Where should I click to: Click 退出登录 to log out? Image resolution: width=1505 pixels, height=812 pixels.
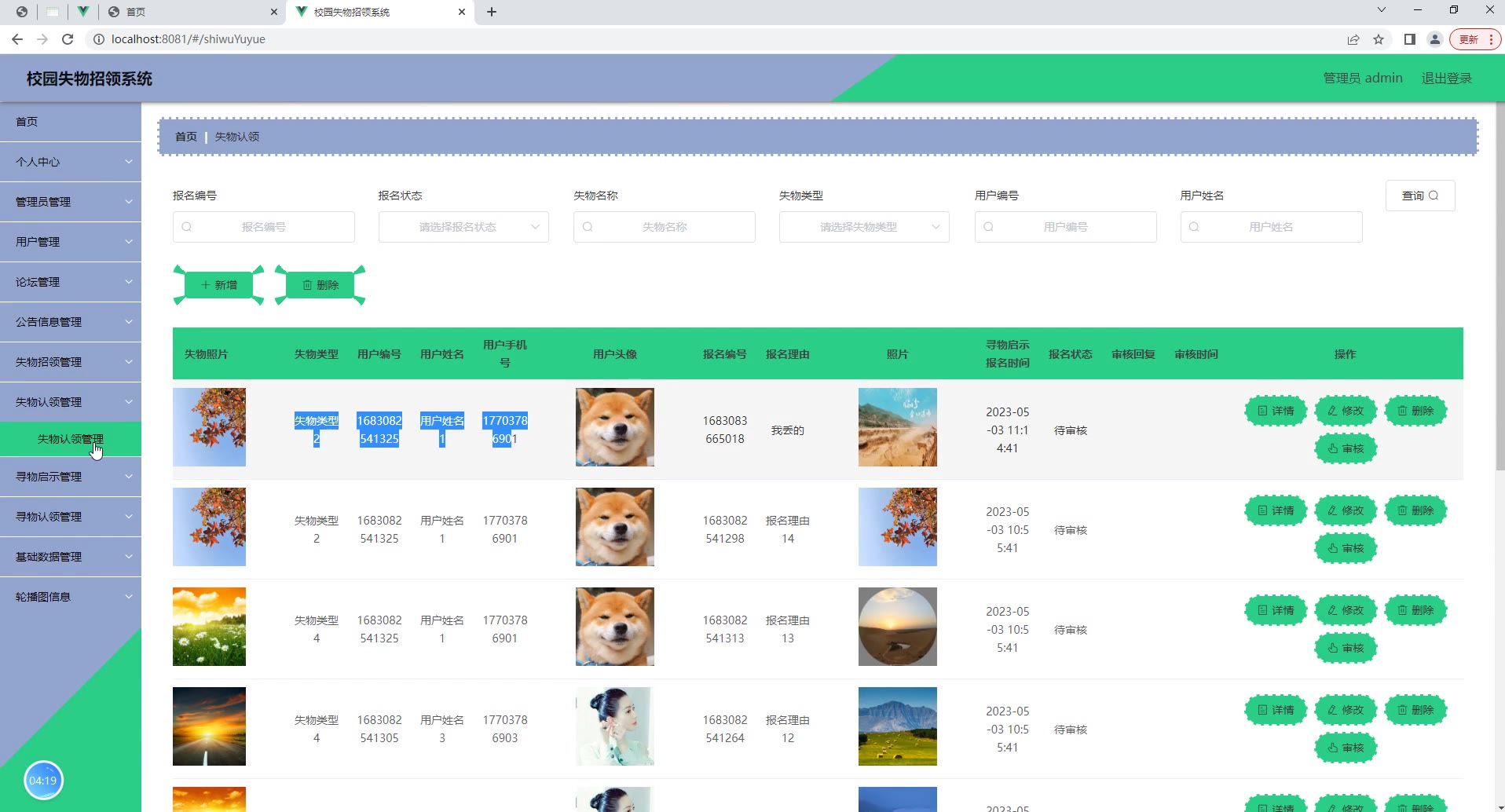(x=1446, y=78)
